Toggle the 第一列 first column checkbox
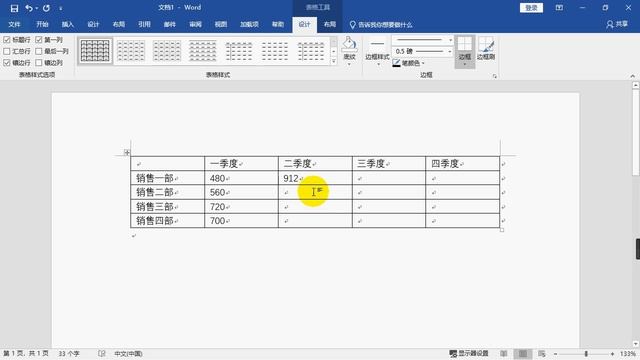Viewport: 640px width, 360px height. [x=39, y=40]
